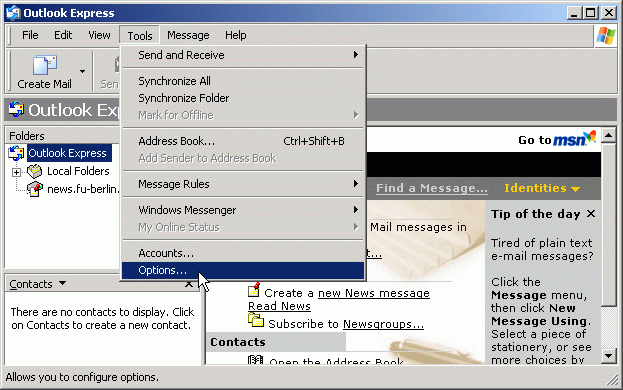Open the Find a Message link
623x390 pixels.
point(432,188)
